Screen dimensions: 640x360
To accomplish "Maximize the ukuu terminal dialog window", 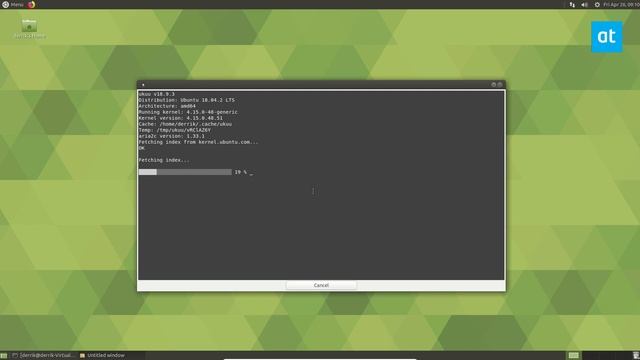I will pos(493,84).
